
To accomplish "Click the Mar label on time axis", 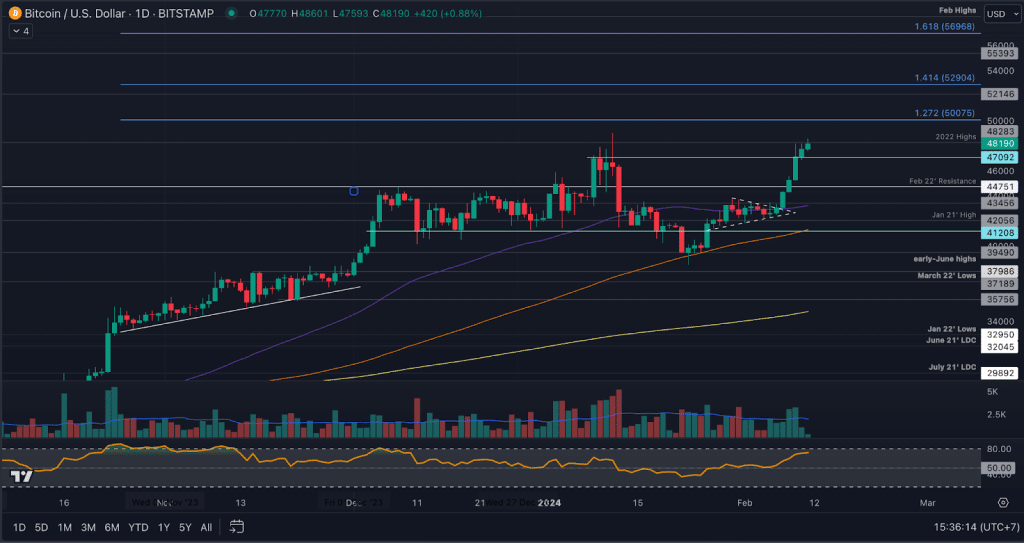I will coord(927,502).
